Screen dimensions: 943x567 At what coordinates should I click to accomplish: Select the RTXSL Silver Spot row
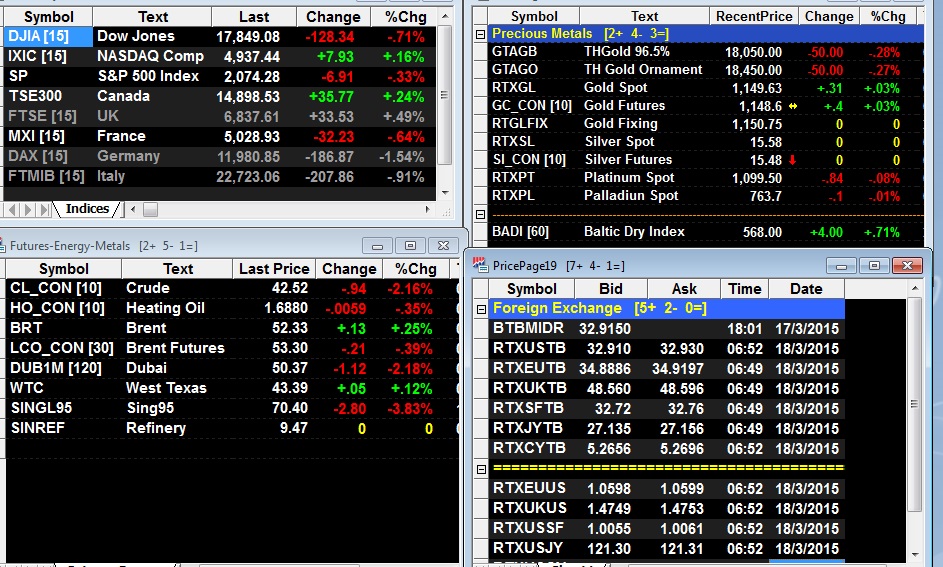click(x=705, y=142)
